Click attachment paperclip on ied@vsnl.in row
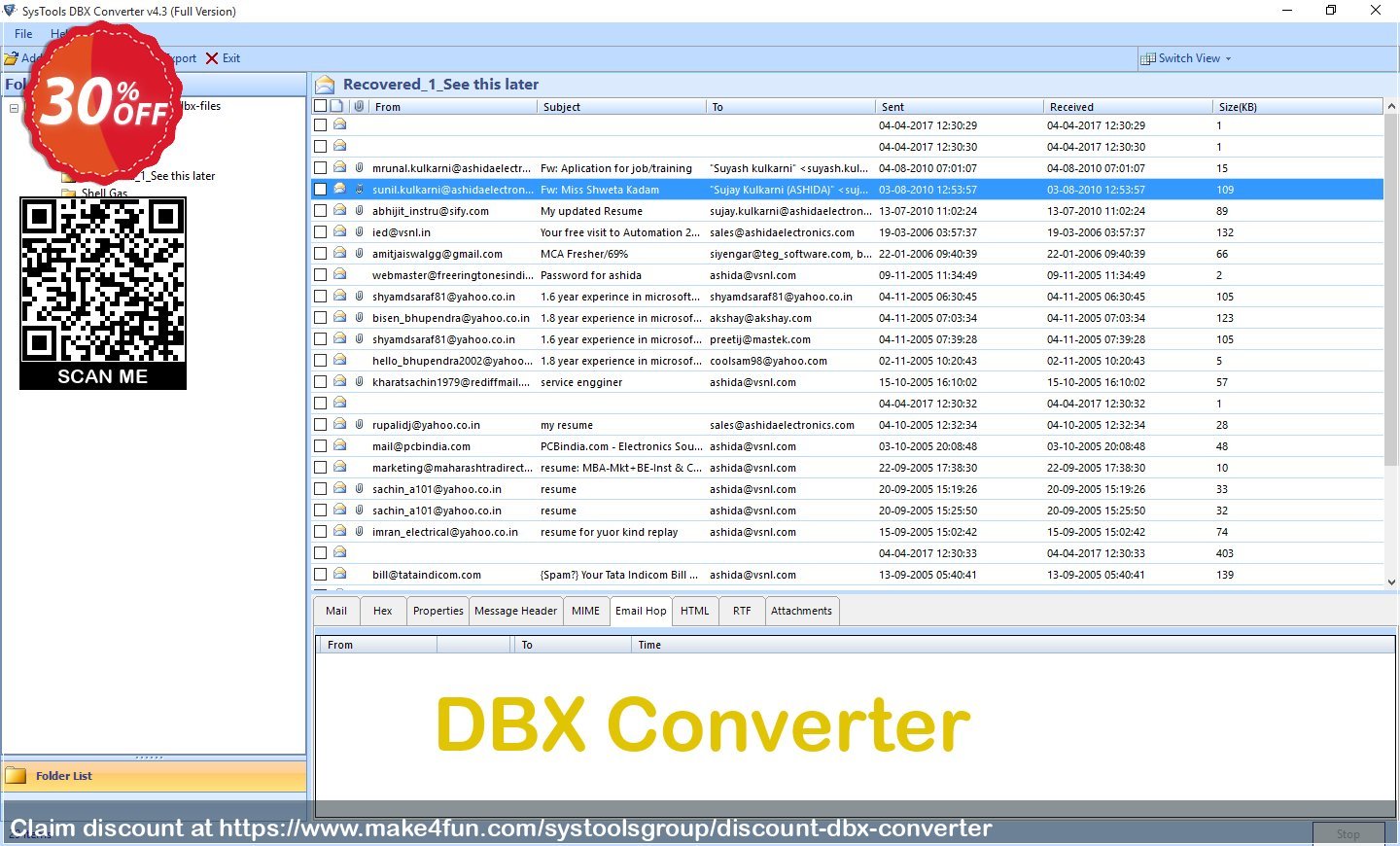The image size is (1400, 846). (x=359, y=231)
